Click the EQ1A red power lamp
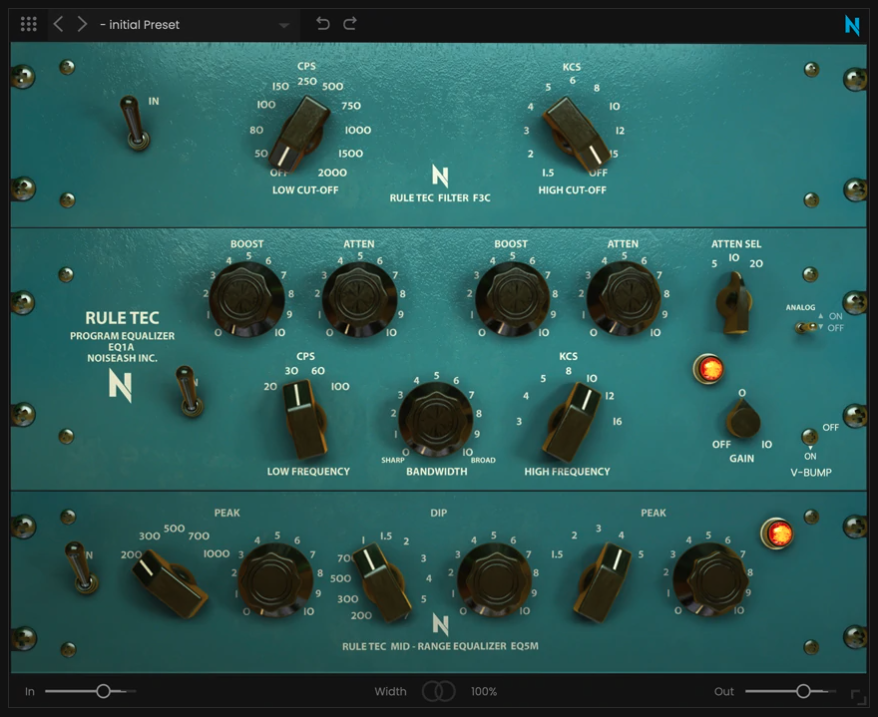 pos(708,369)
